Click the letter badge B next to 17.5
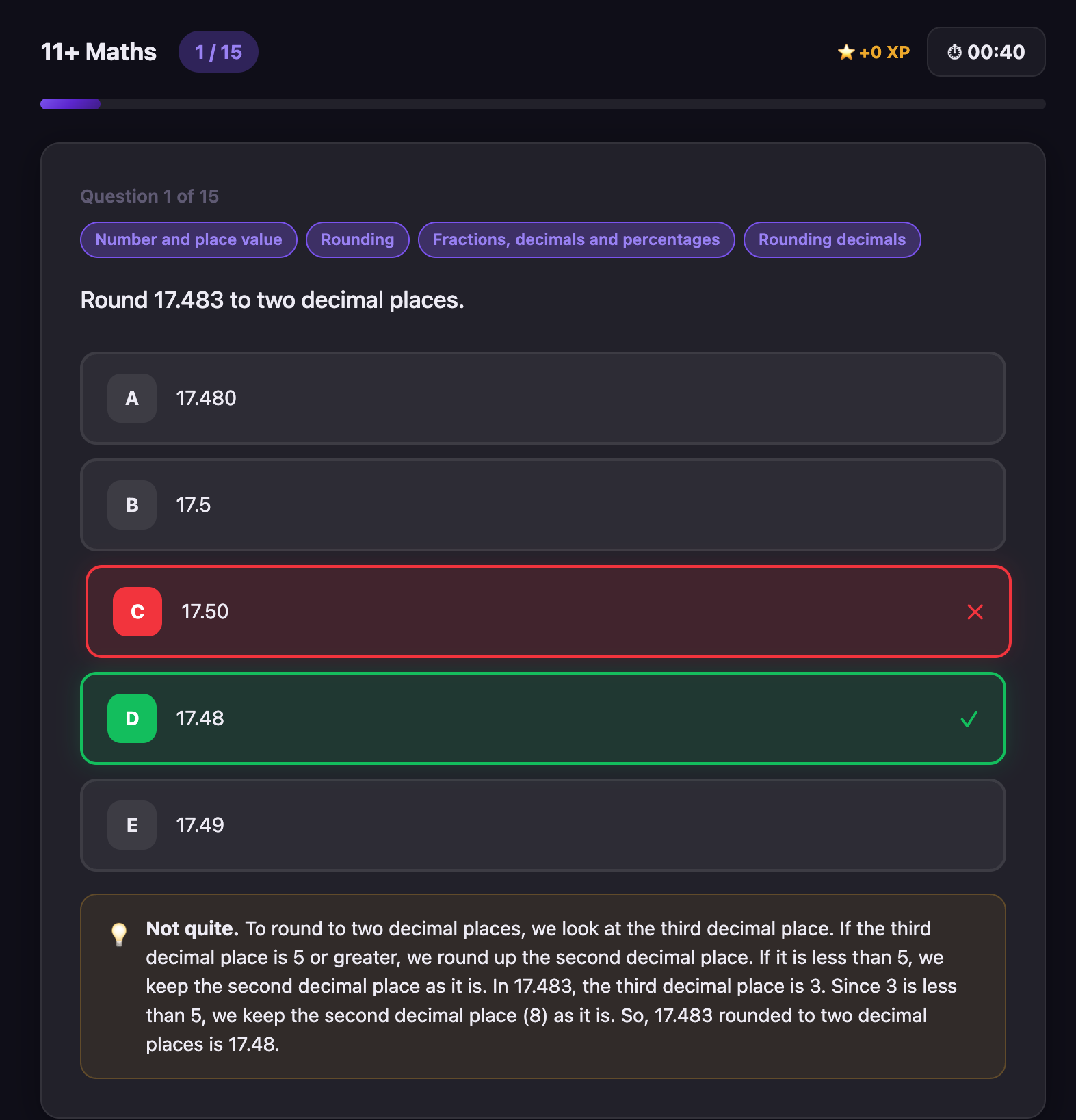Viewport: 1076px width, 1120px height. pos(131,505)
